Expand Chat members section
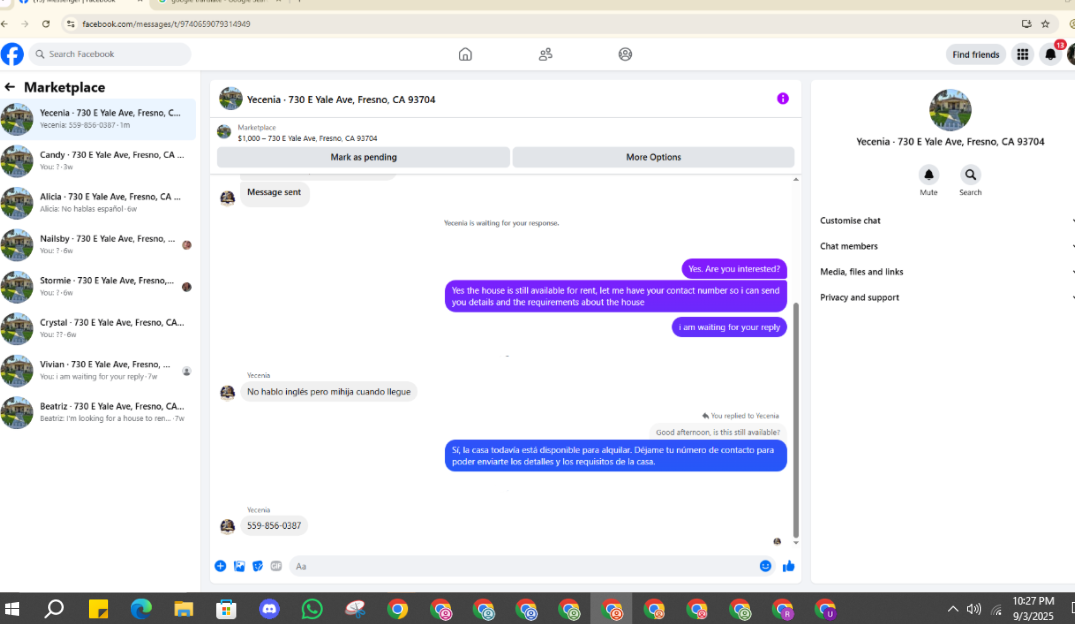This screenshot has width=1075, height=624. (x=947, y=246)
